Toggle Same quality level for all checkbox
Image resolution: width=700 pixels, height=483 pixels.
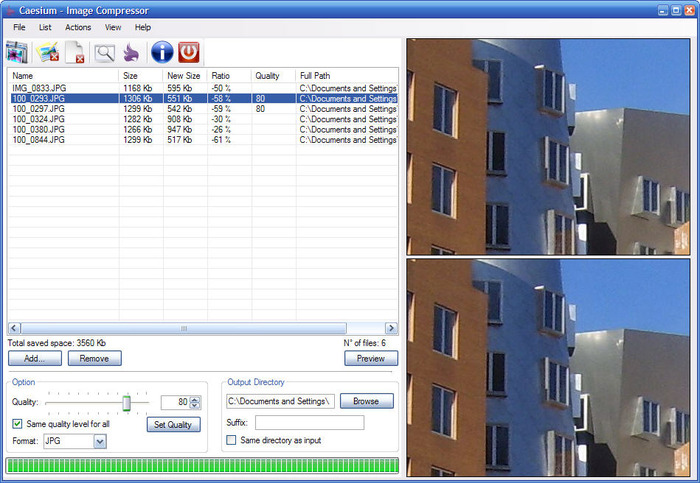pyautogui.click(x=17, y=424)
